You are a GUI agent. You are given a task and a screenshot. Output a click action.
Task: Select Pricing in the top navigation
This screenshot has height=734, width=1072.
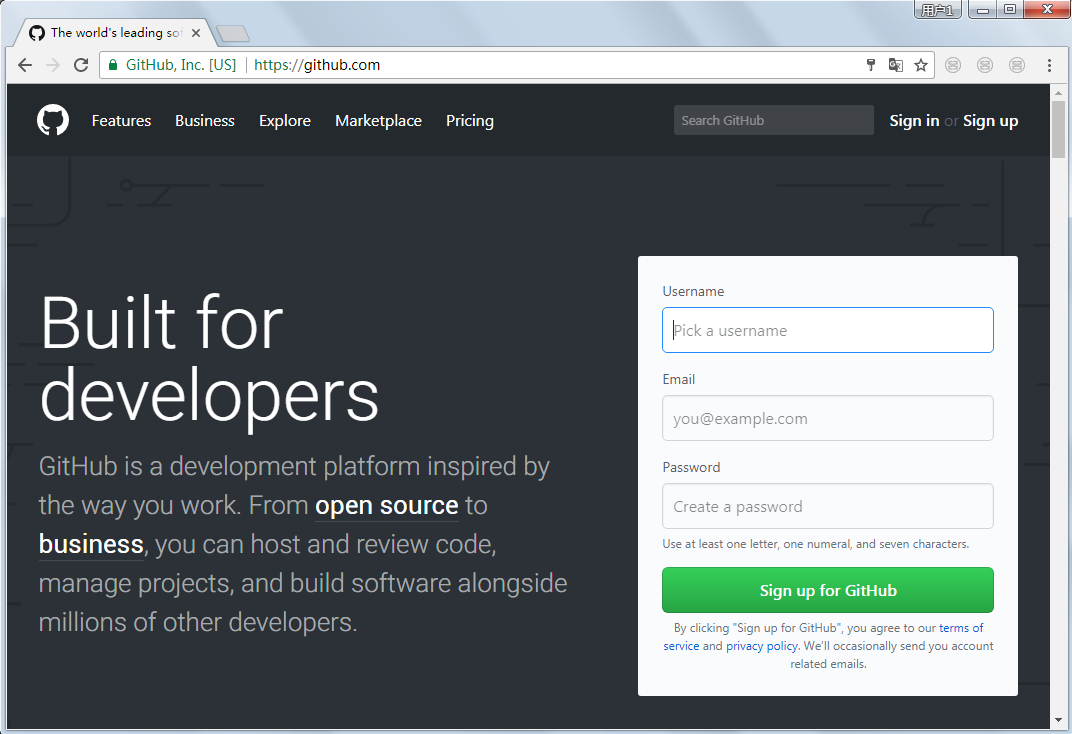[470, 121]
